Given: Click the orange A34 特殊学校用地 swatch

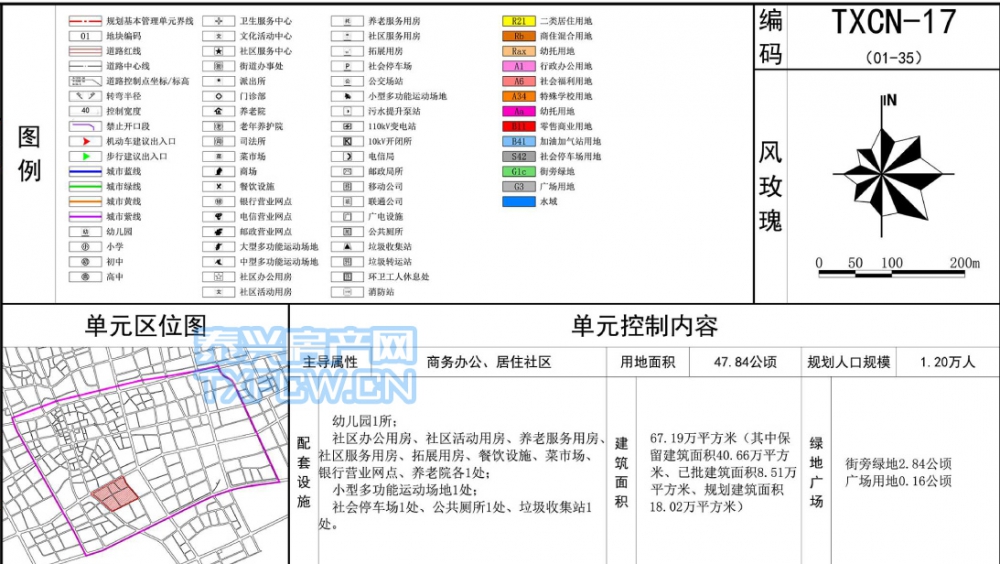Looking at the screenshot, I should (519, 96).
